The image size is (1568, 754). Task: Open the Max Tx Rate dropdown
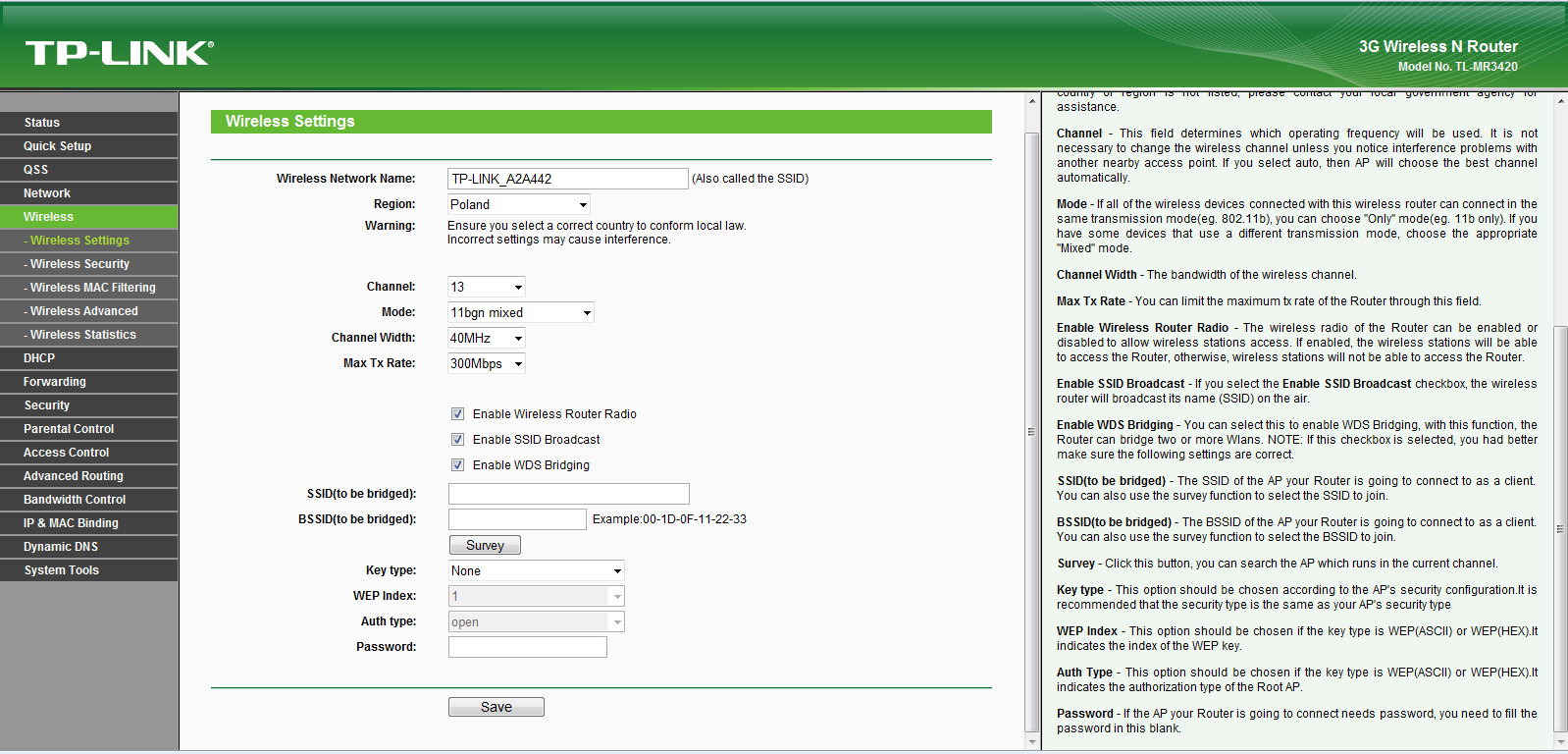pyautogui.click(x=487, y=363)
